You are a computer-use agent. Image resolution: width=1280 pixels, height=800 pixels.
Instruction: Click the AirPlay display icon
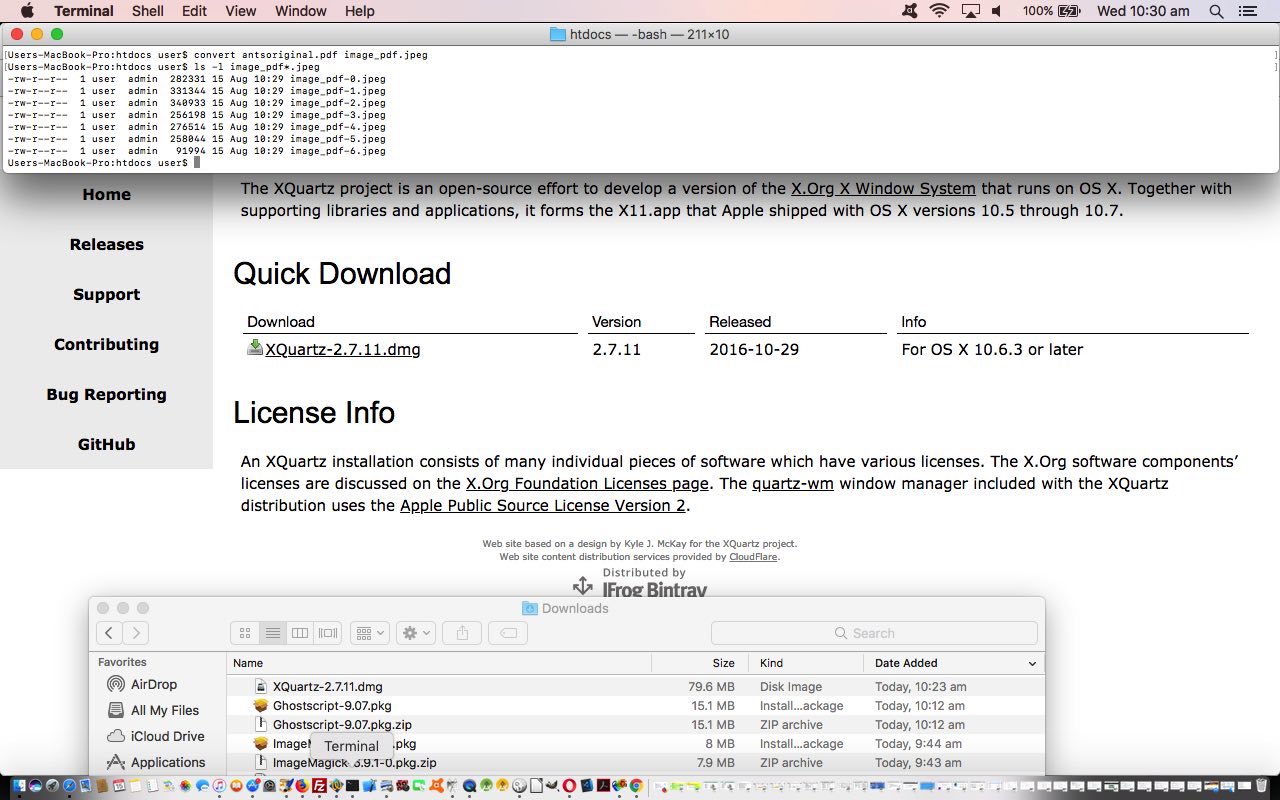click(x=970, y=11)
